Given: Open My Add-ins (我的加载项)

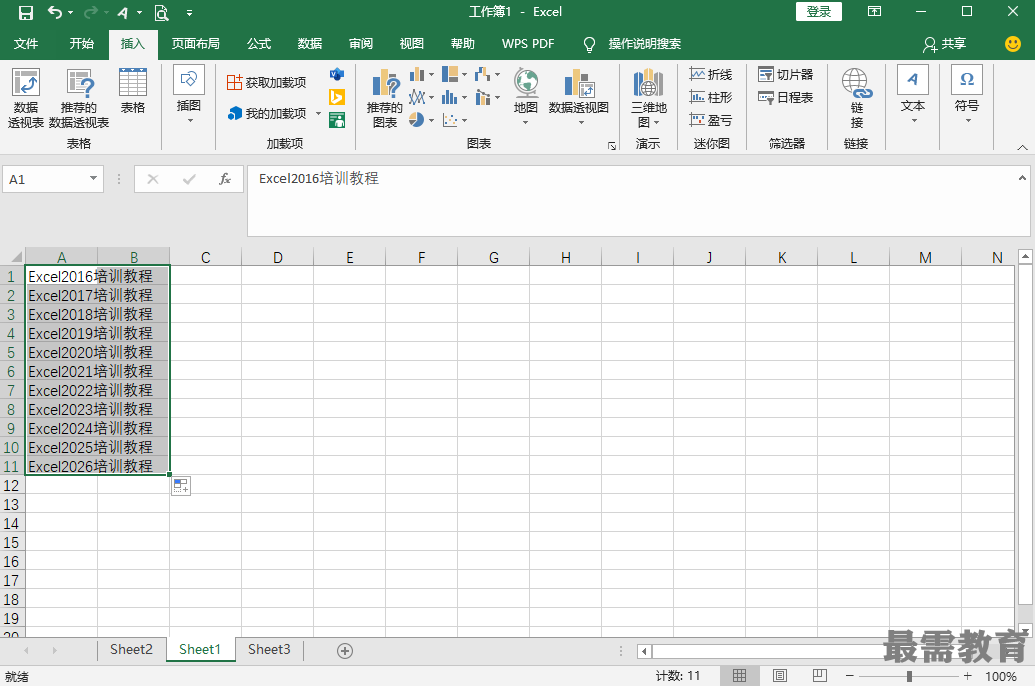Looking at the screenshot, I should point(268,114).
